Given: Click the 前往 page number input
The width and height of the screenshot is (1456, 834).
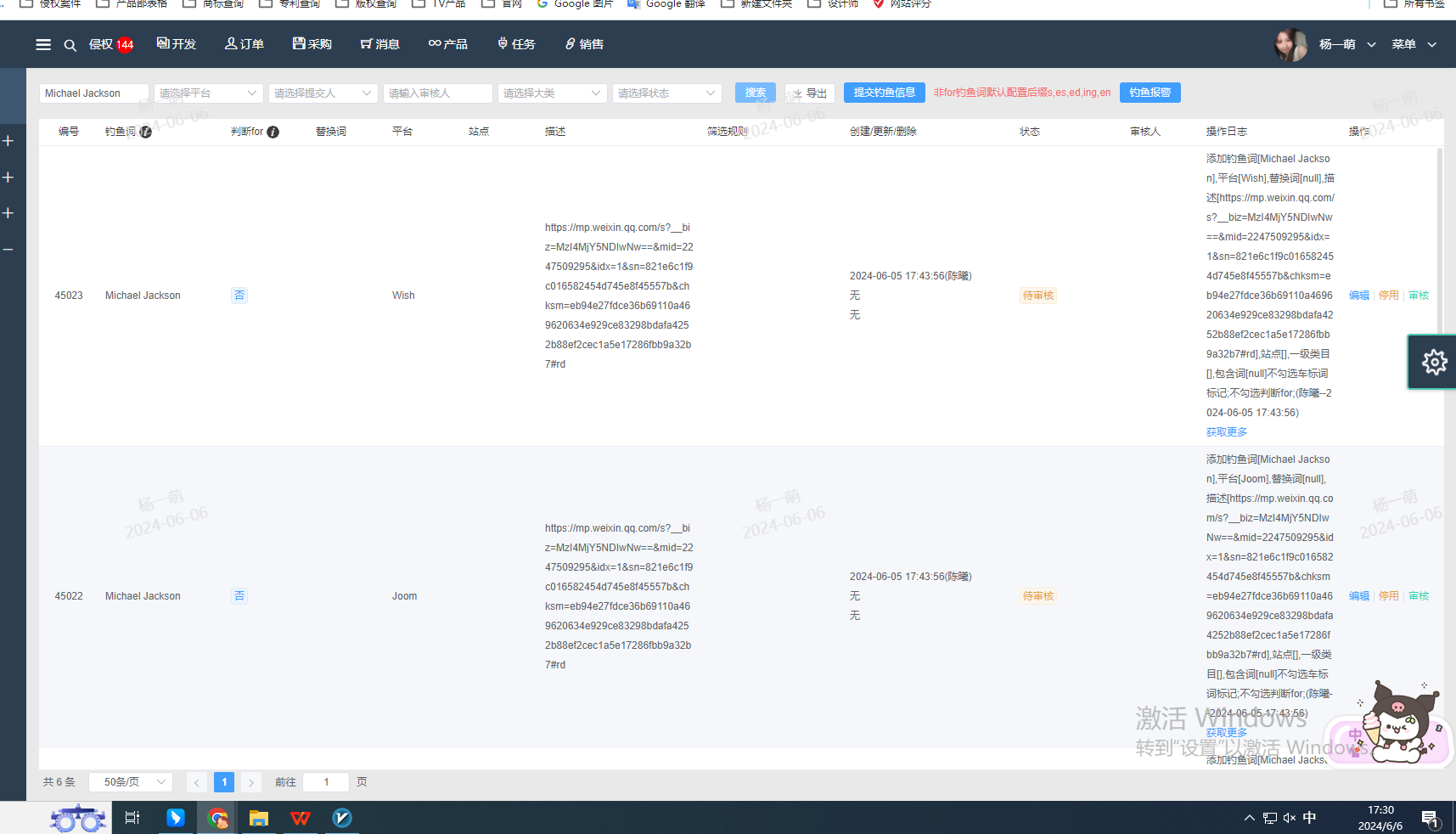Looking at the screenshot, I should [326, 782].
